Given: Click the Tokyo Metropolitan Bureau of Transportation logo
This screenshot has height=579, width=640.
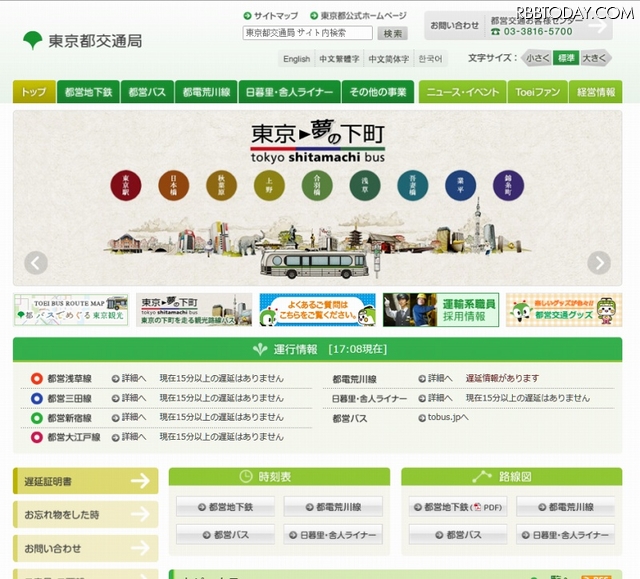Looking at the screenshot, I should (82, 40).
